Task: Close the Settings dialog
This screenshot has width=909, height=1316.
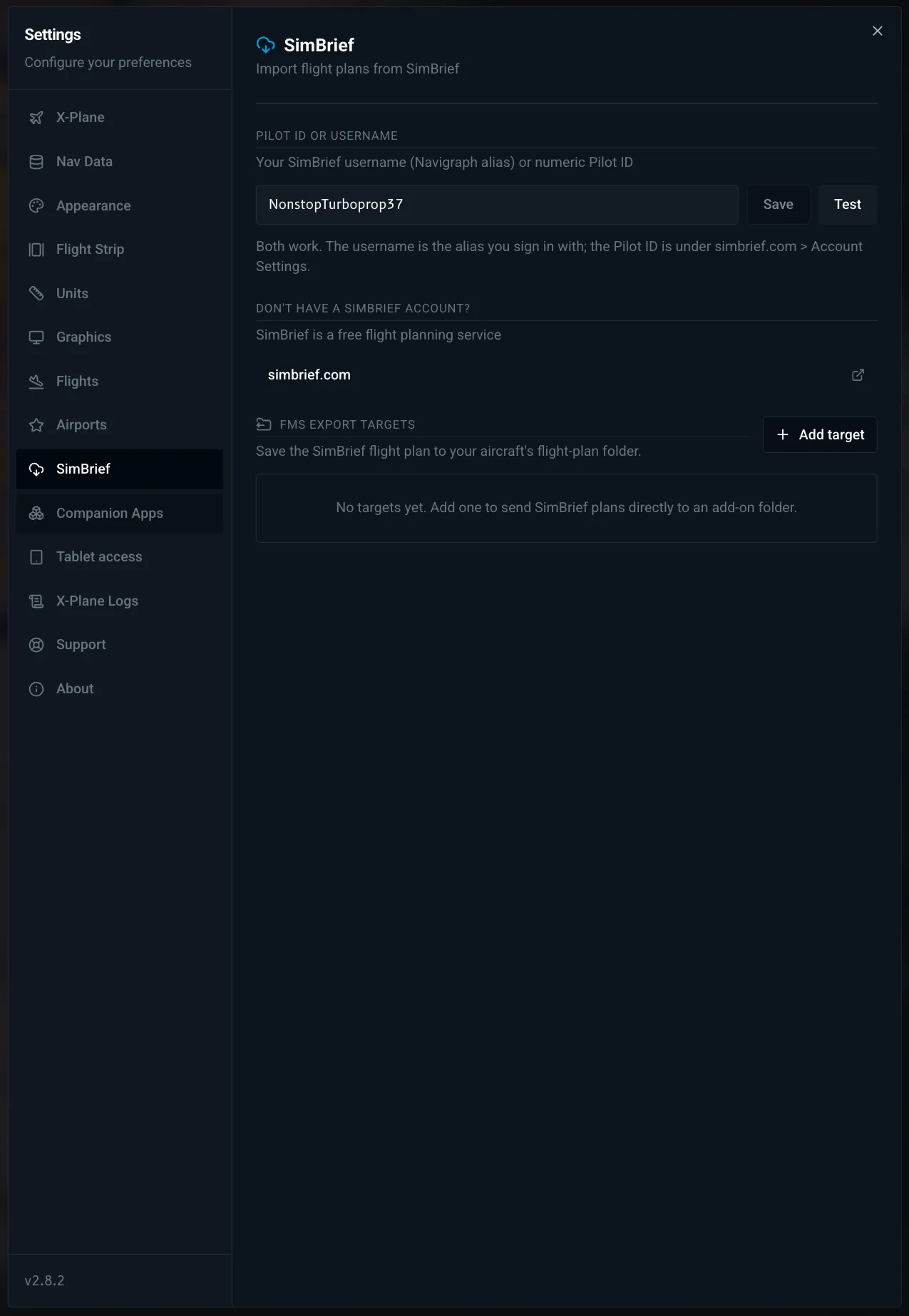Action: pos(878,31)
